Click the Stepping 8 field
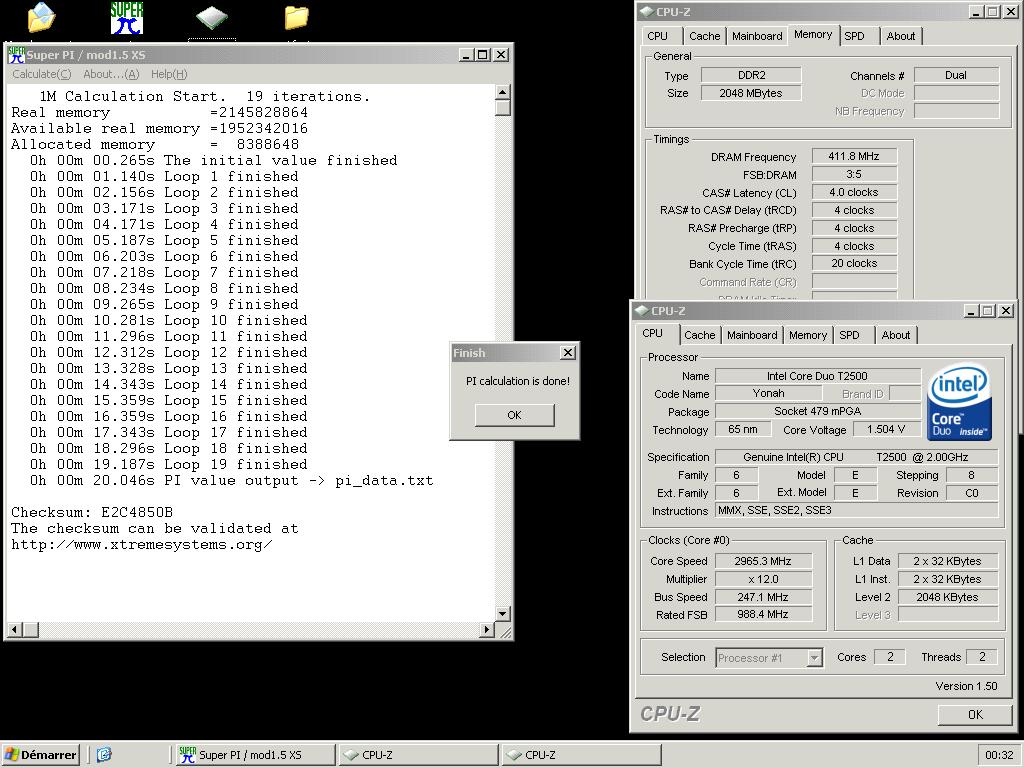Viewport: 1024px width, 768px height. [972, 475]
